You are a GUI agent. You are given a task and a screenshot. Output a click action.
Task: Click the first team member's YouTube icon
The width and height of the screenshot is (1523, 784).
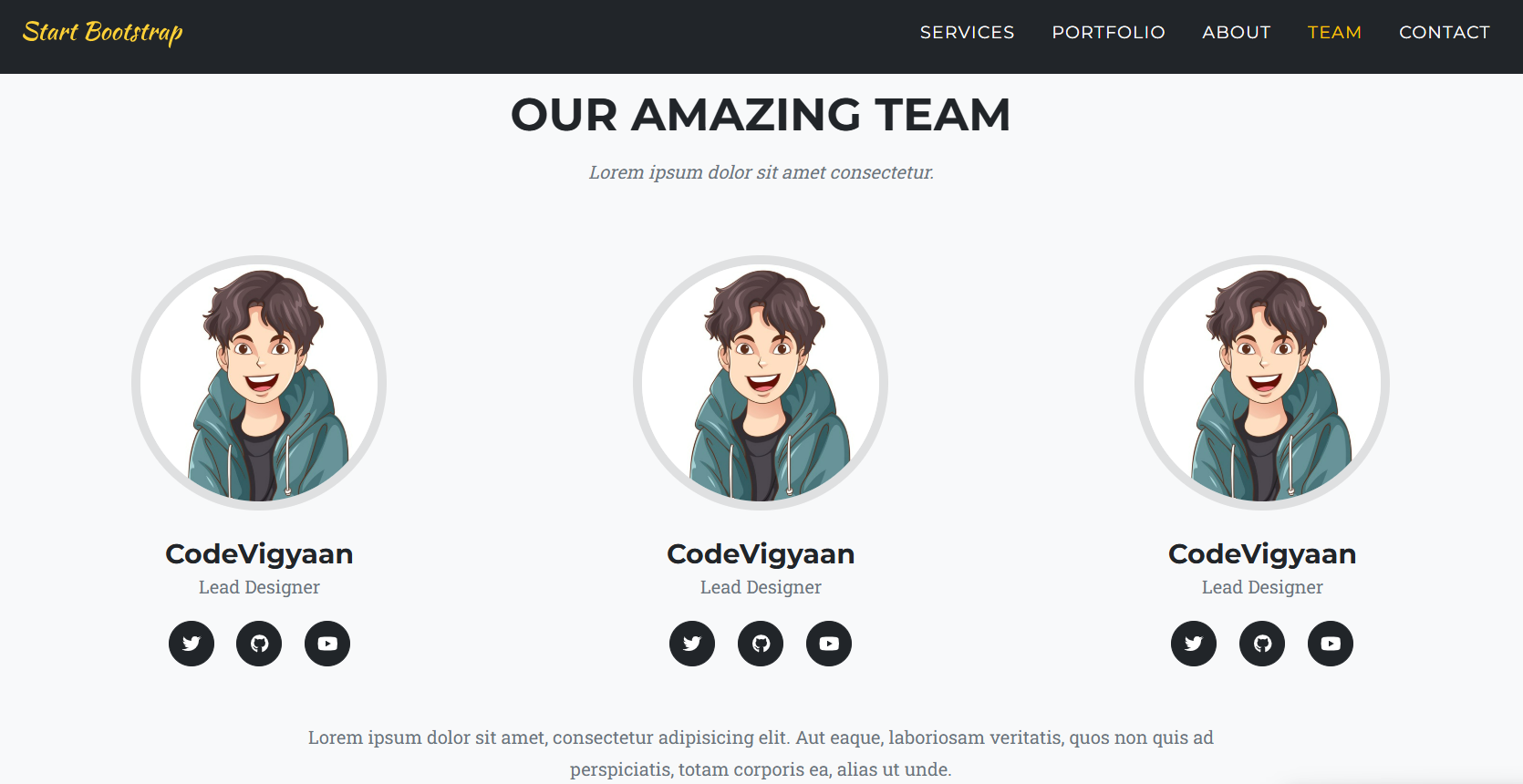327,644
